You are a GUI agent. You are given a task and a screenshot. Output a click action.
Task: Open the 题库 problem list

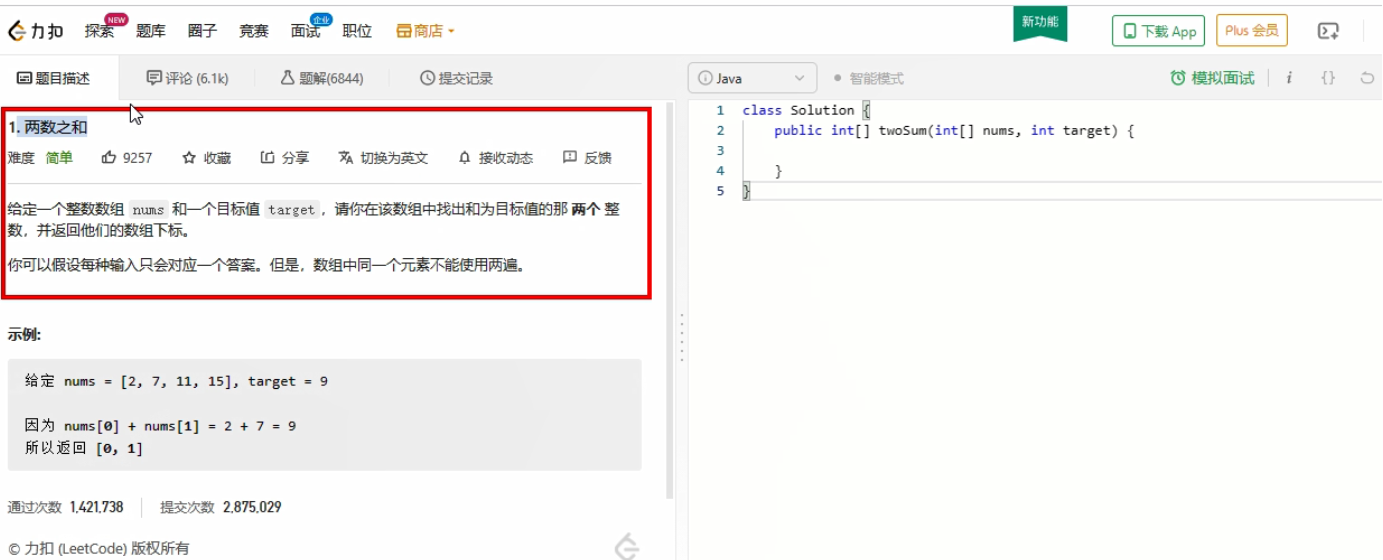click(151, 31)
